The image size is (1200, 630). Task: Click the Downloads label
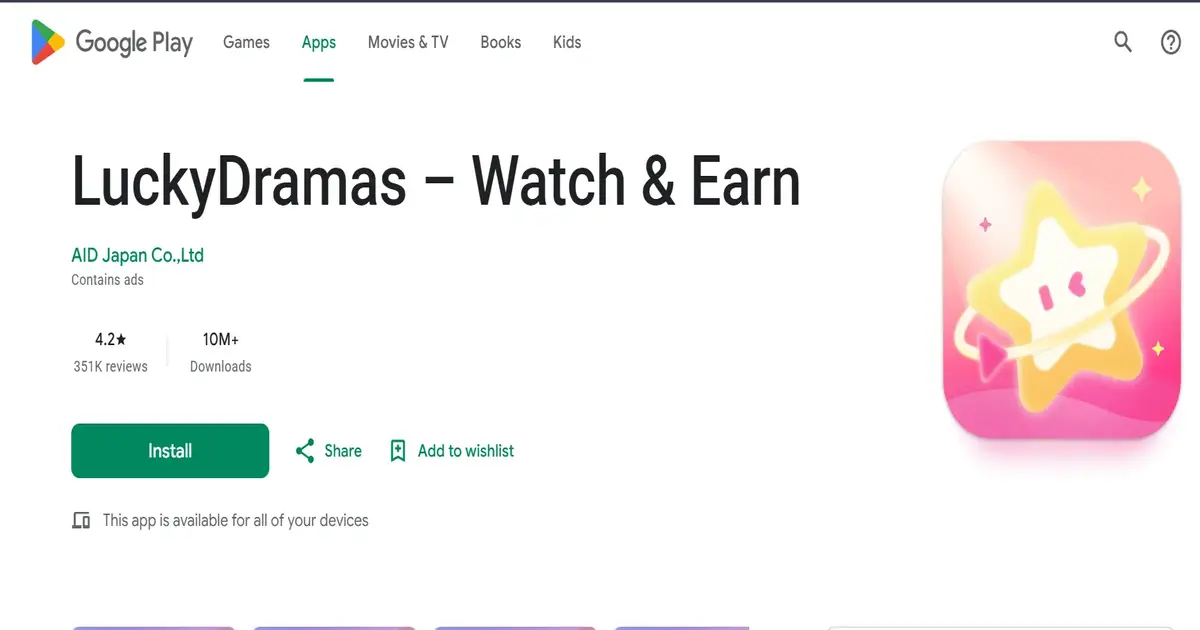point(221,367)
